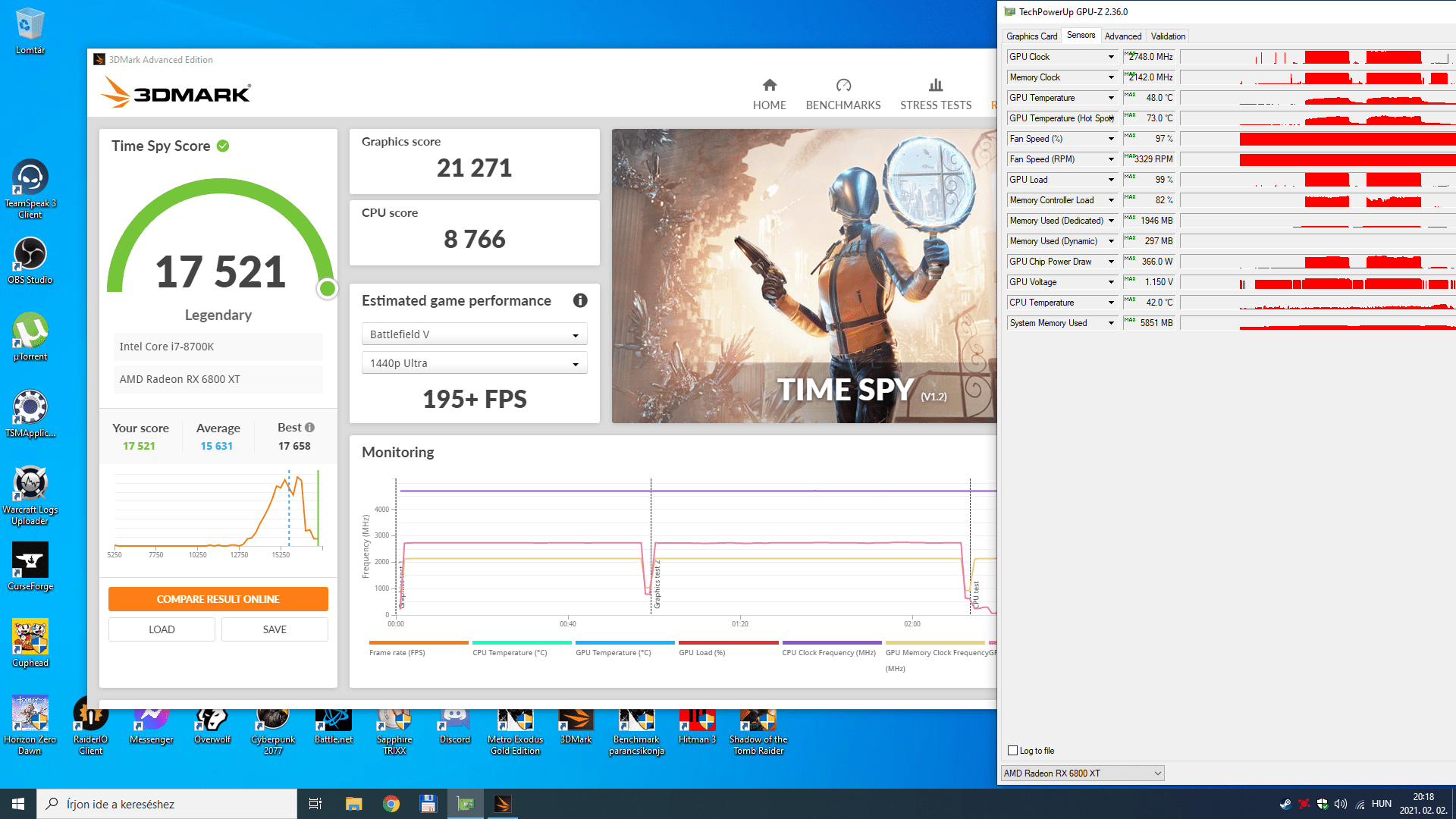Click the SAVE button

click(x=275, y=629)
